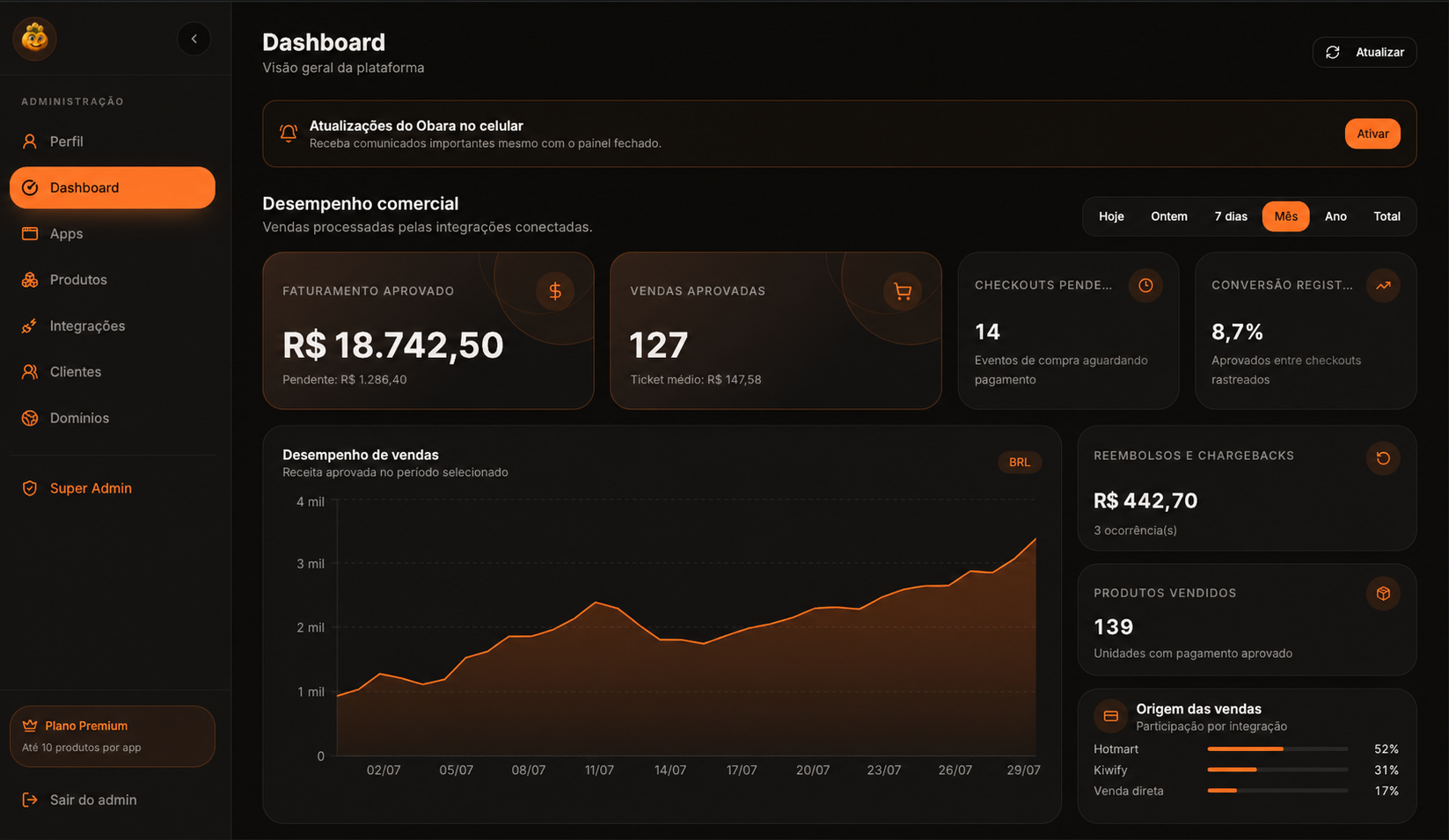
Task: Show Total period sales
Action: click(x=1387, y=216)
